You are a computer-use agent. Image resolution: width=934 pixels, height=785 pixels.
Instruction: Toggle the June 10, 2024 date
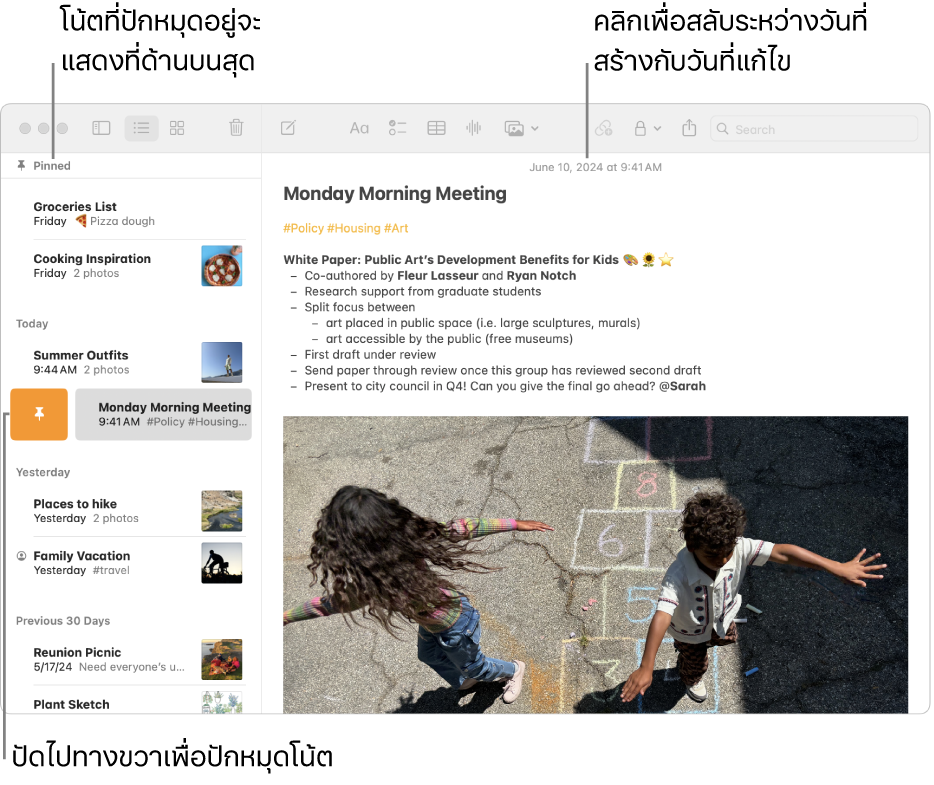[595, 167]
